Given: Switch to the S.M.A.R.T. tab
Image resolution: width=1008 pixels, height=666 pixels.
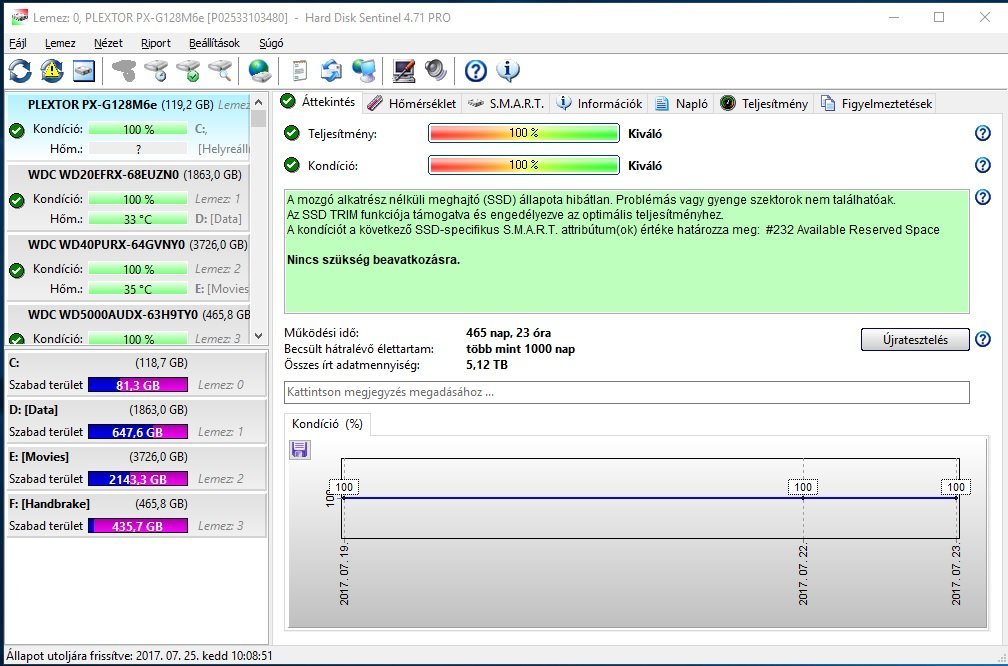Looking at the screenshot, I should click(506, 104).
